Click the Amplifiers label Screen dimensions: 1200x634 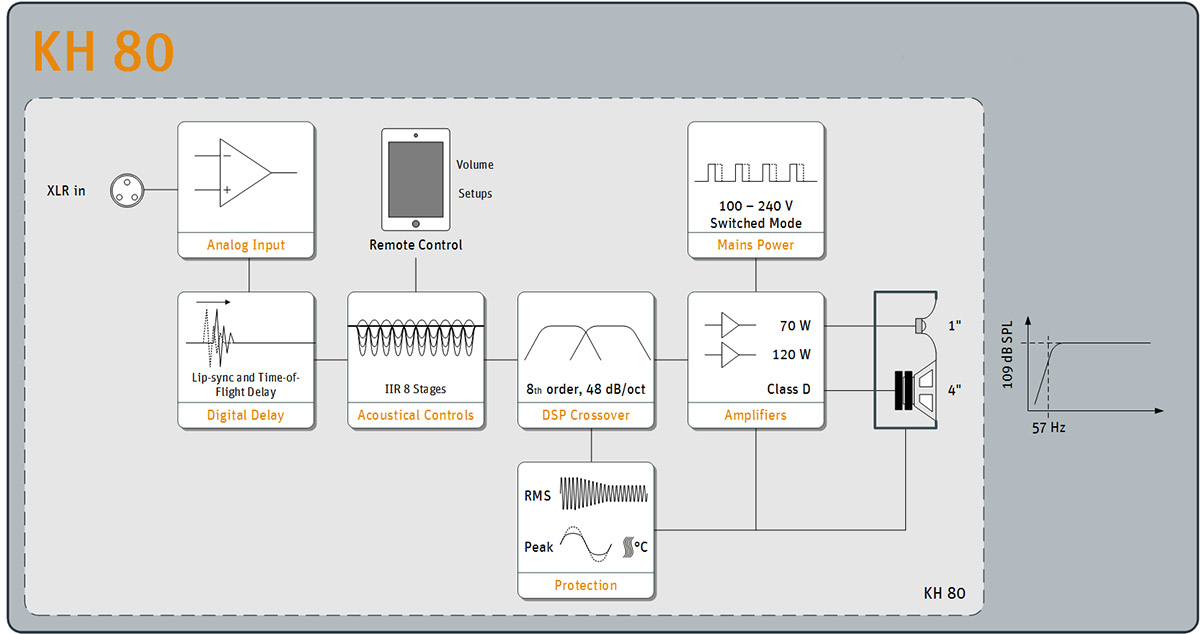pyautogui.click(x=756, y=415)
